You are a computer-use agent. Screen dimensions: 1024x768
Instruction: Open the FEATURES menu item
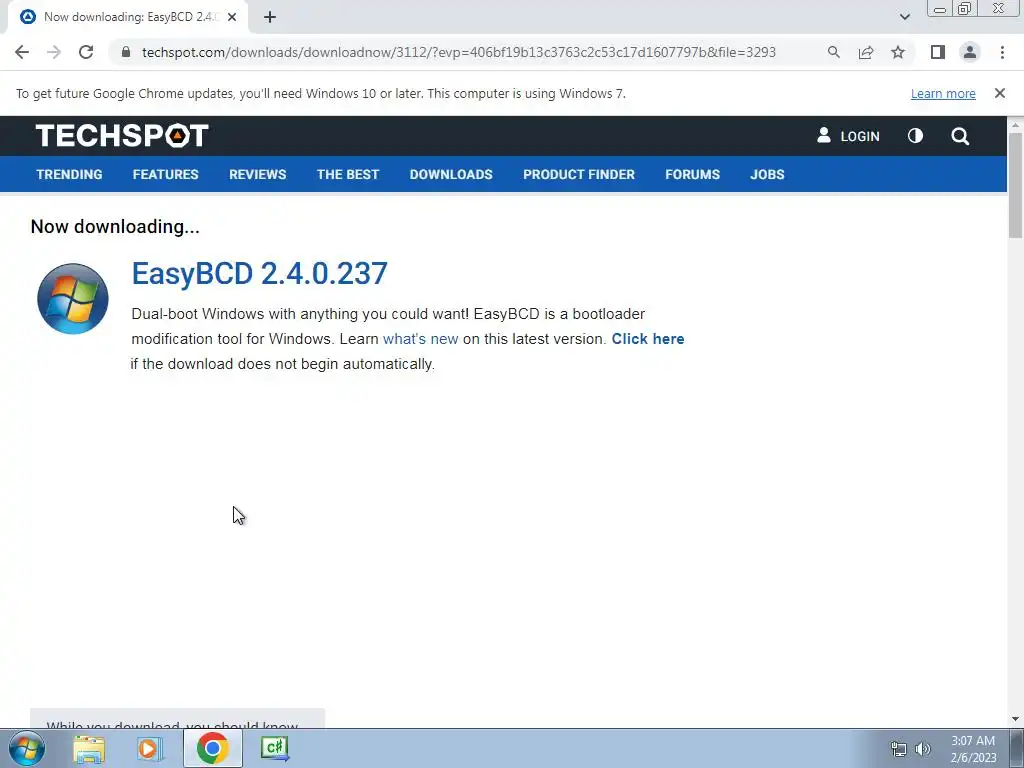[165, 174]
